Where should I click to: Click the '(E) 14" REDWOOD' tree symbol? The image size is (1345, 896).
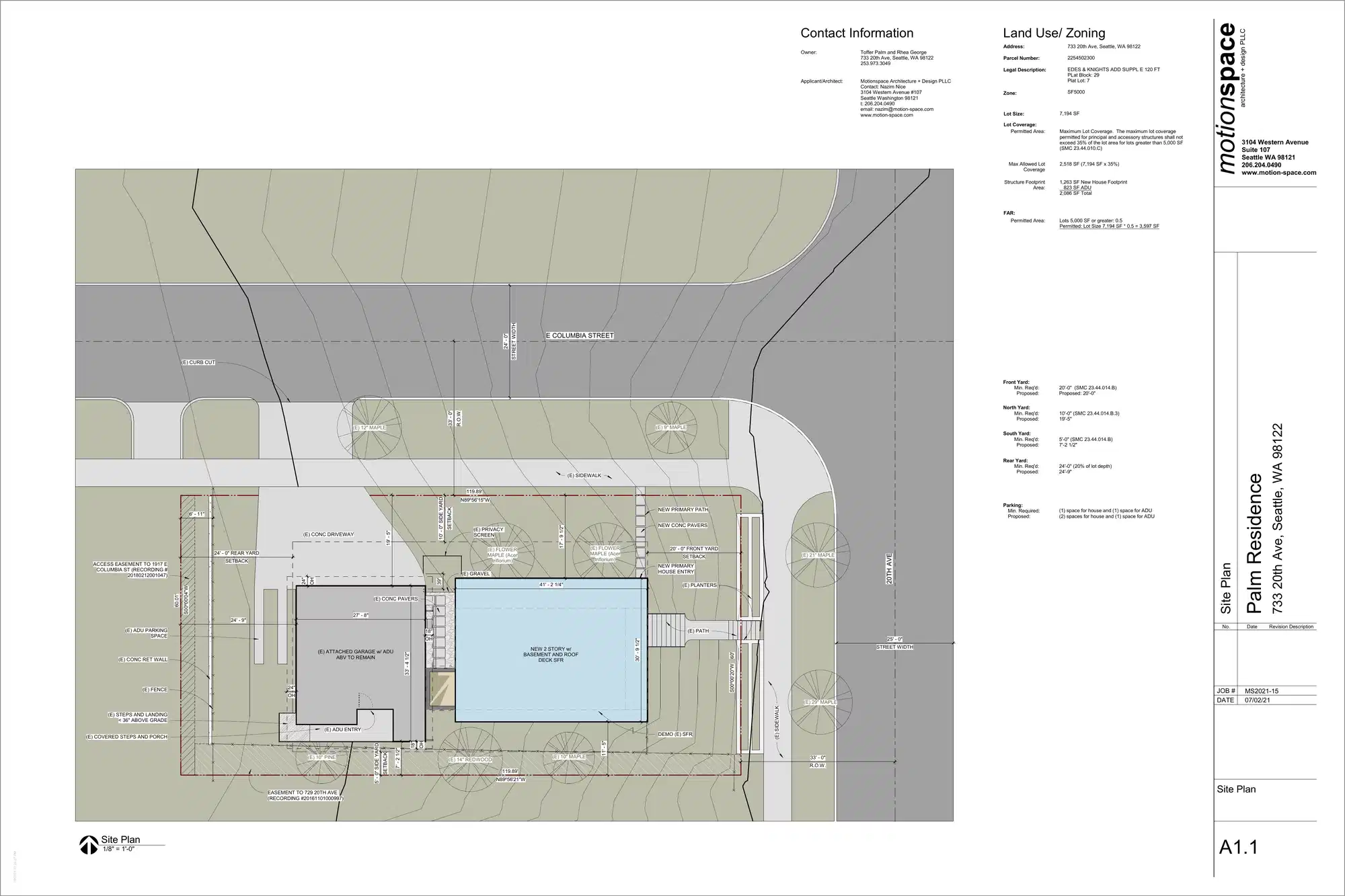470,759
